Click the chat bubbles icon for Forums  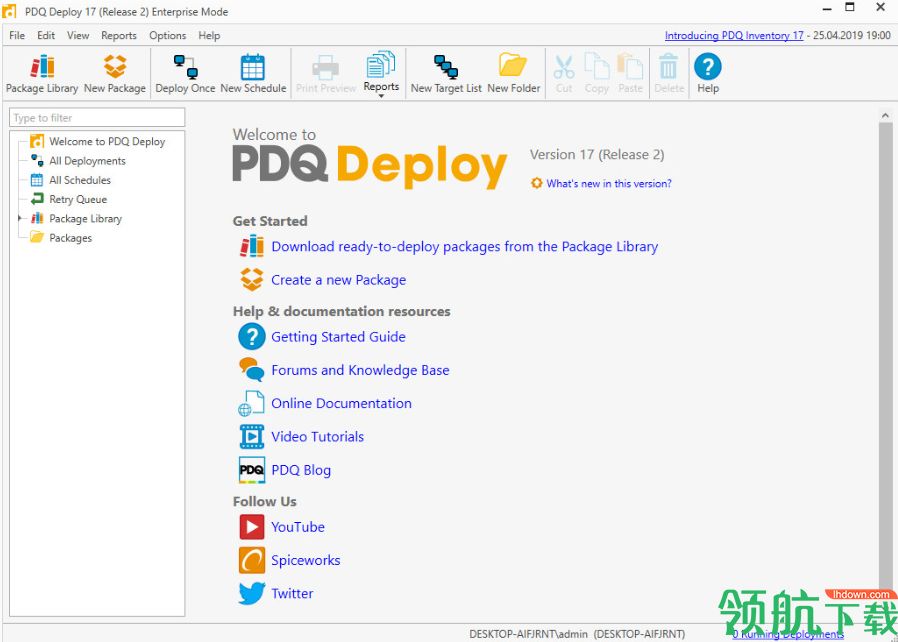(x=251, y=369)
